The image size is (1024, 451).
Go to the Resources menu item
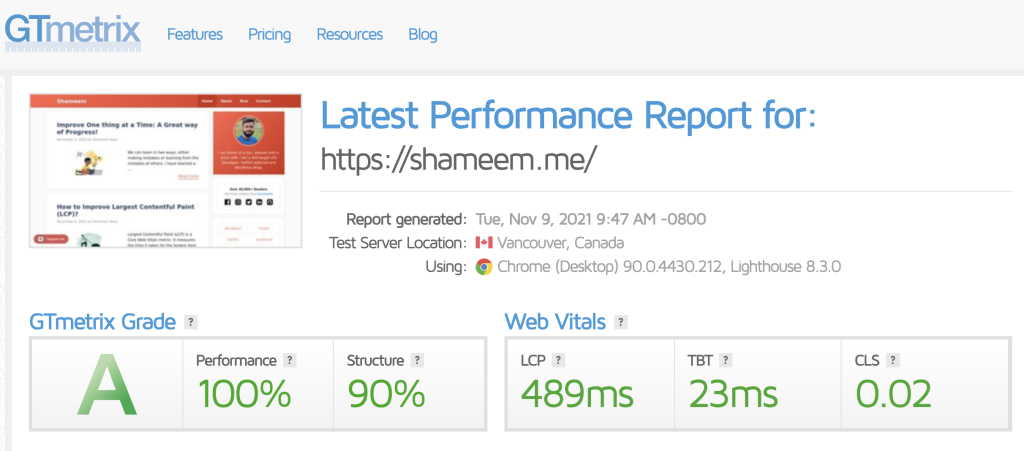point(350,34)
